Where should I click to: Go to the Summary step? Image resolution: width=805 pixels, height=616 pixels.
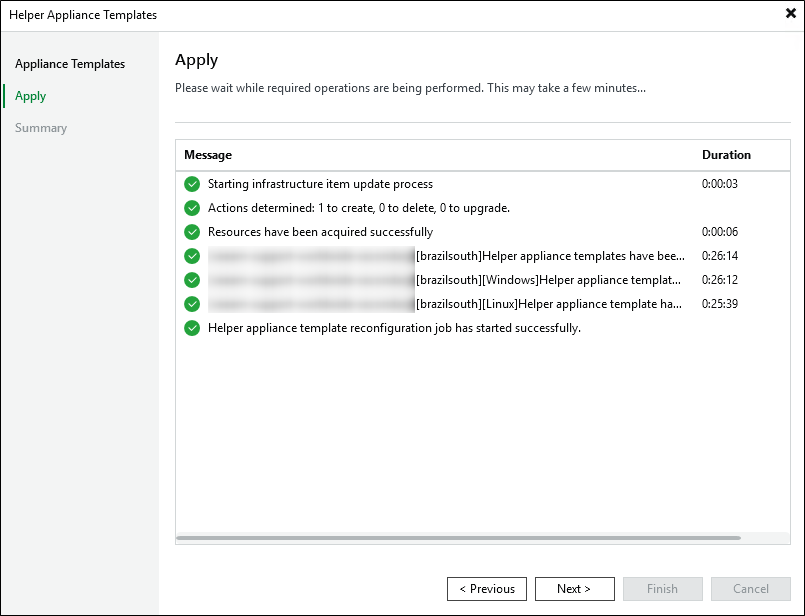(x=41, y=128)
